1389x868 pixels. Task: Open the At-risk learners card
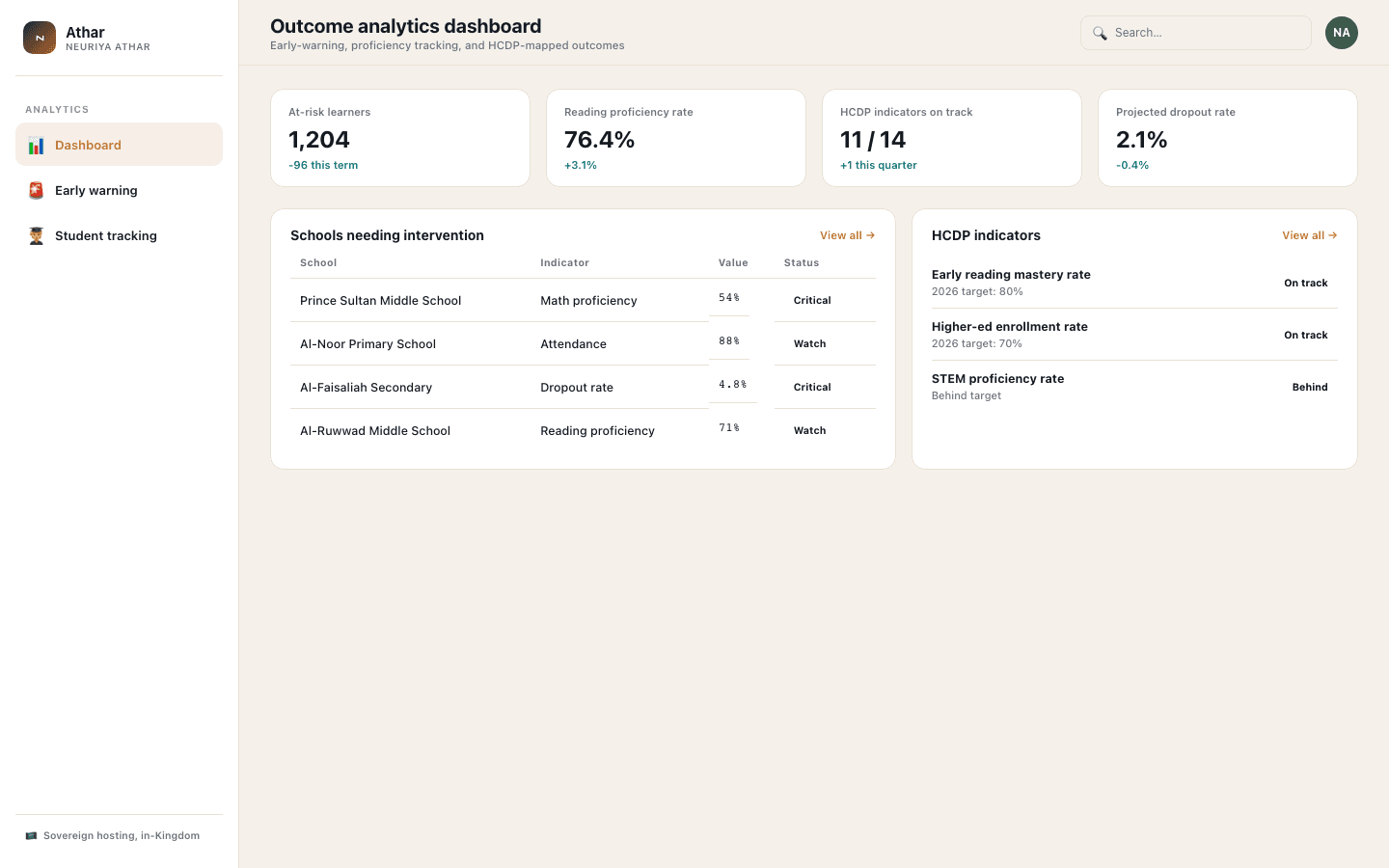pyautogui.click(x=400, y=138)
